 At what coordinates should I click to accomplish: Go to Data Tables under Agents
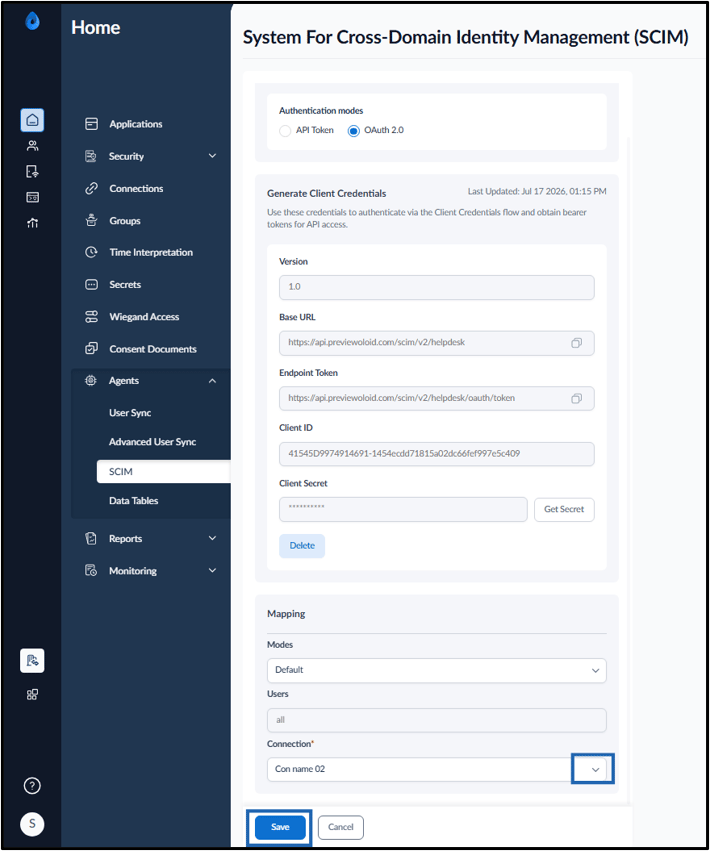click(134, 500)
